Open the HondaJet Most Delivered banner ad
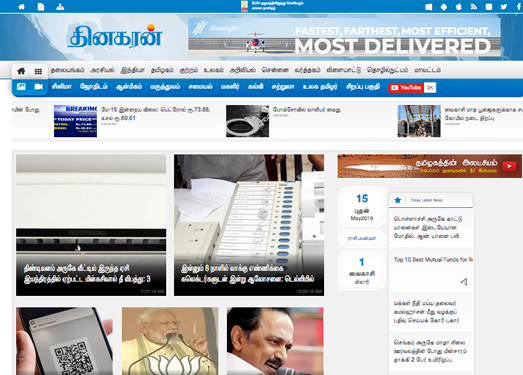Screen dimensions: 523x375 click(x=344, y=37)
